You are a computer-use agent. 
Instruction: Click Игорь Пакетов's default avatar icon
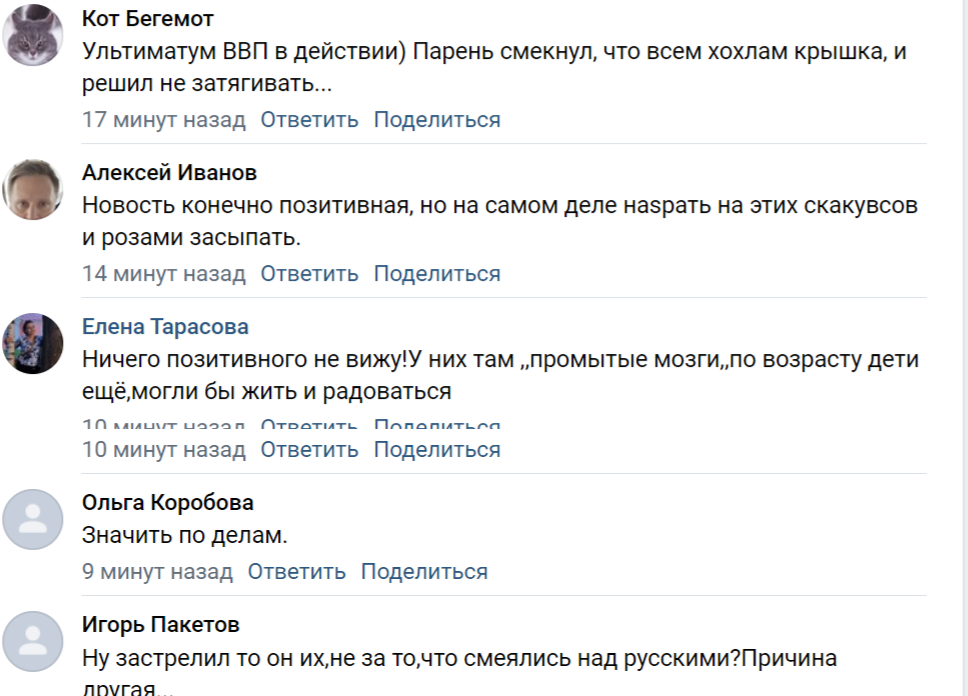click(x=33, y=642)
